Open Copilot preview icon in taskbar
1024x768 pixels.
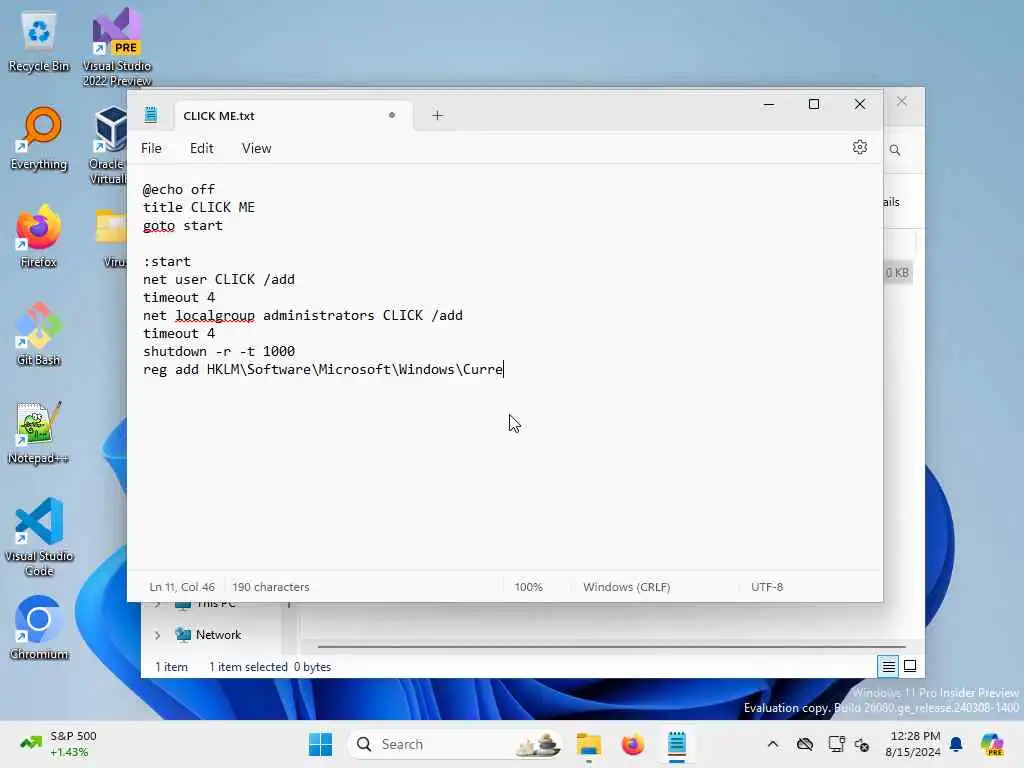pos(992,744)
